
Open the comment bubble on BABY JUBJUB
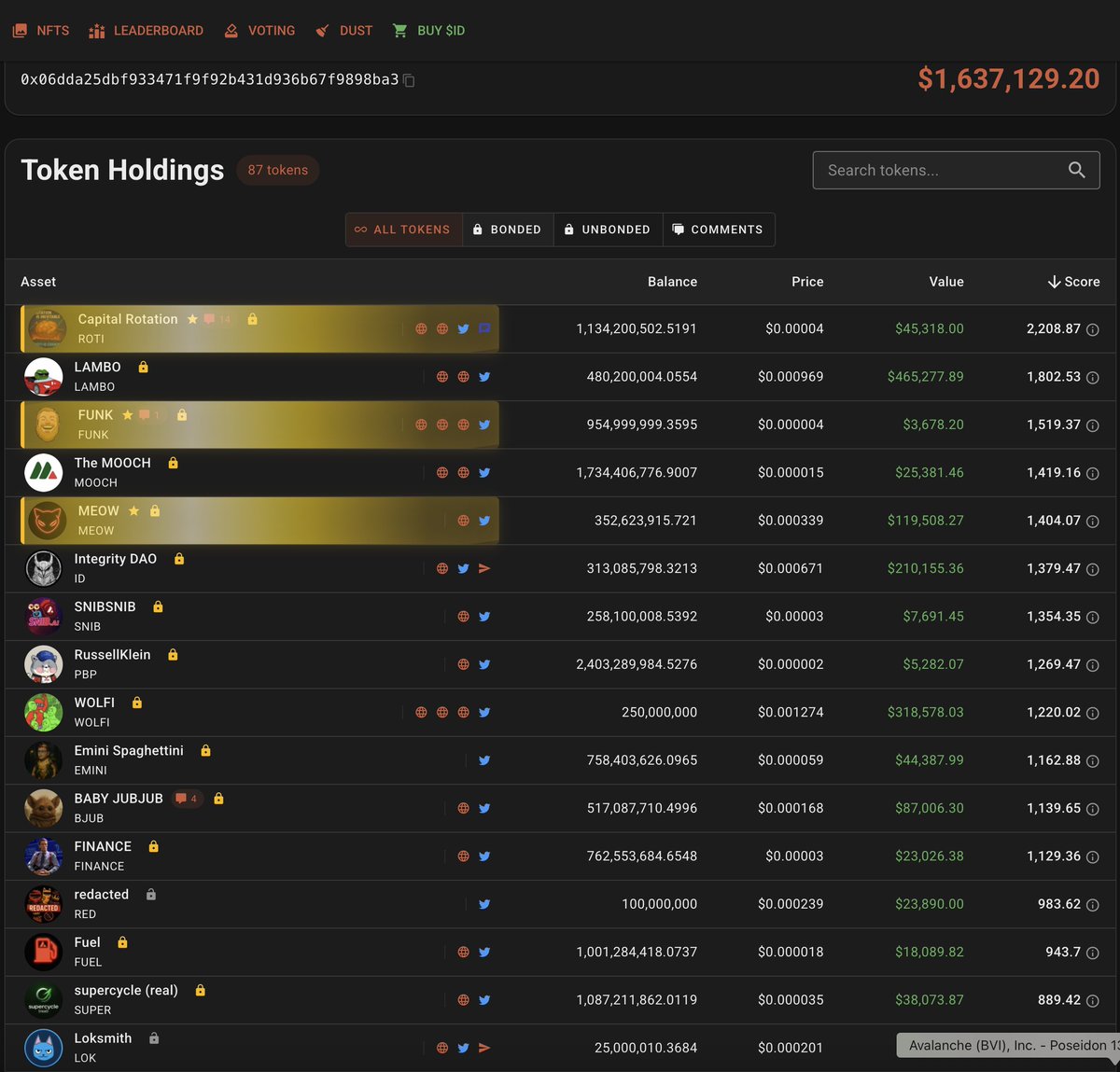click(x=187, y=799)
